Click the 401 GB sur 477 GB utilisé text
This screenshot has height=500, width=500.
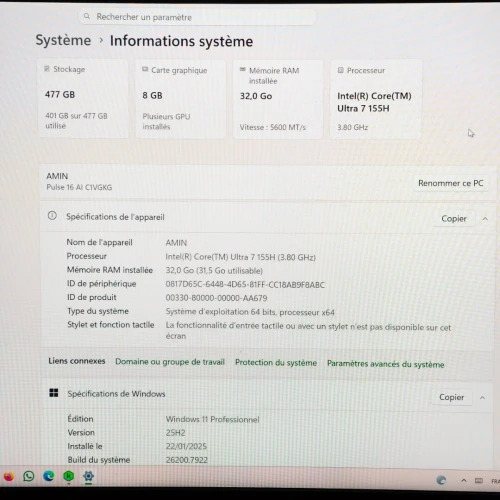point(76,121)
